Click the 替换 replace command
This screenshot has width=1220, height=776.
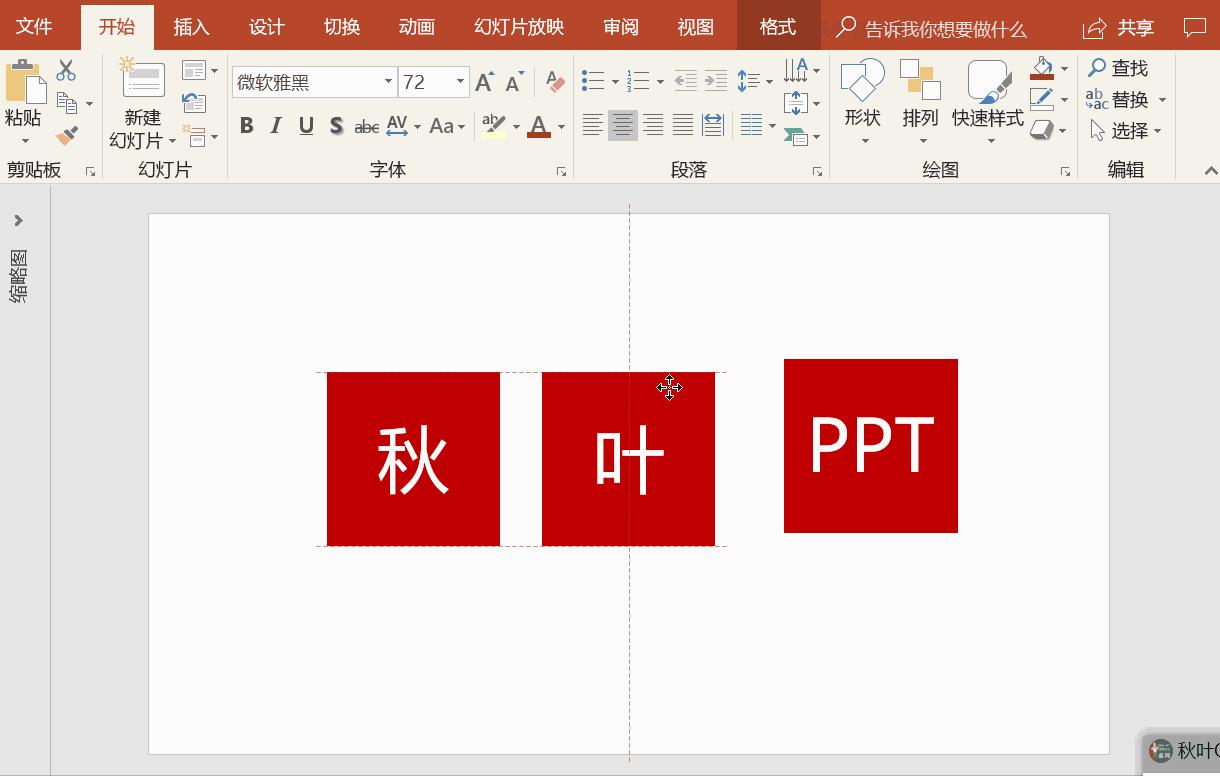click(x=1131, y=100)
